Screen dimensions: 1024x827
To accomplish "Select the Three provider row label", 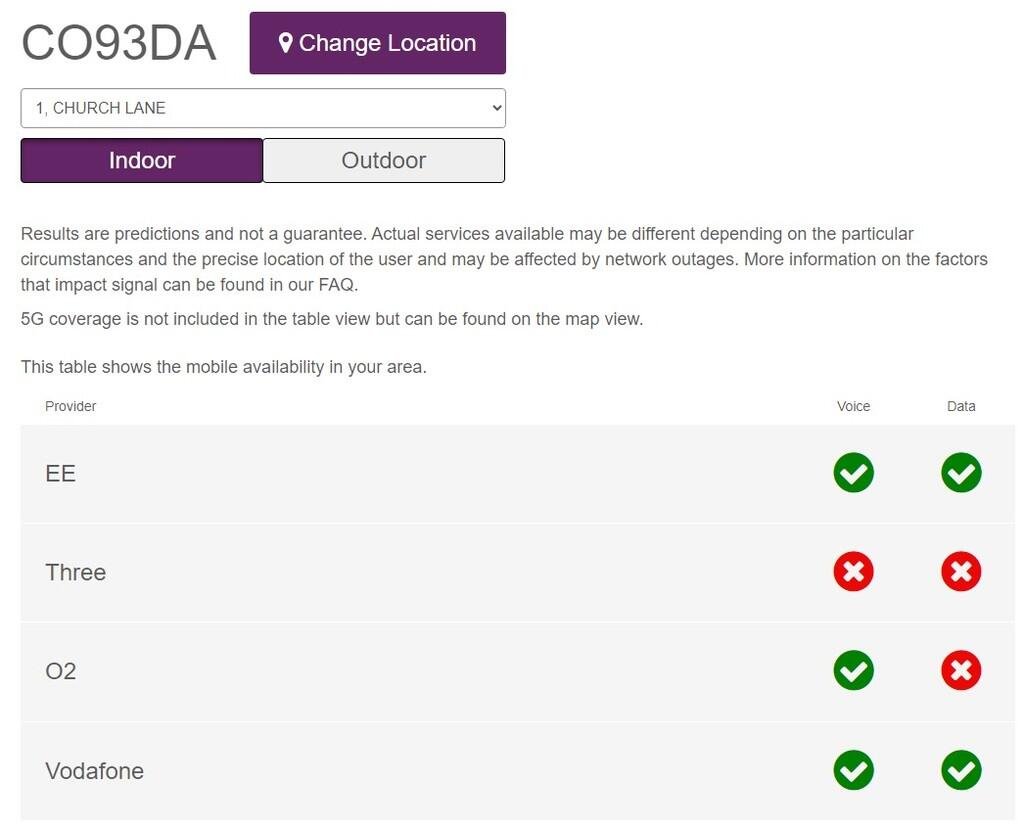I will pos(75,572).
